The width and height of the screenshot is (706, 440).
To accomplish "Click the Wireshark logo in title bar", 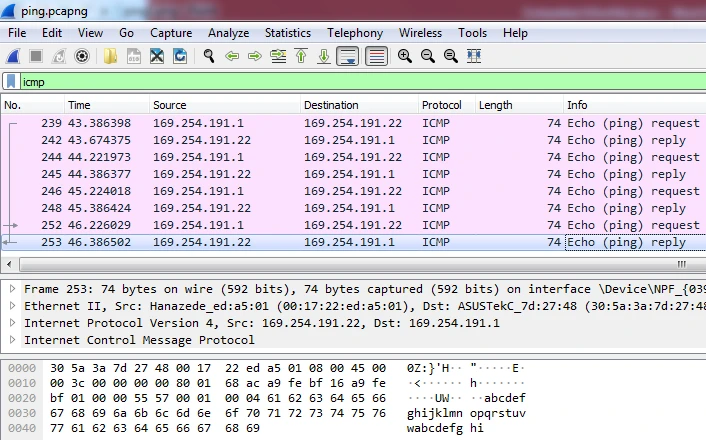I will coord(8,10).
